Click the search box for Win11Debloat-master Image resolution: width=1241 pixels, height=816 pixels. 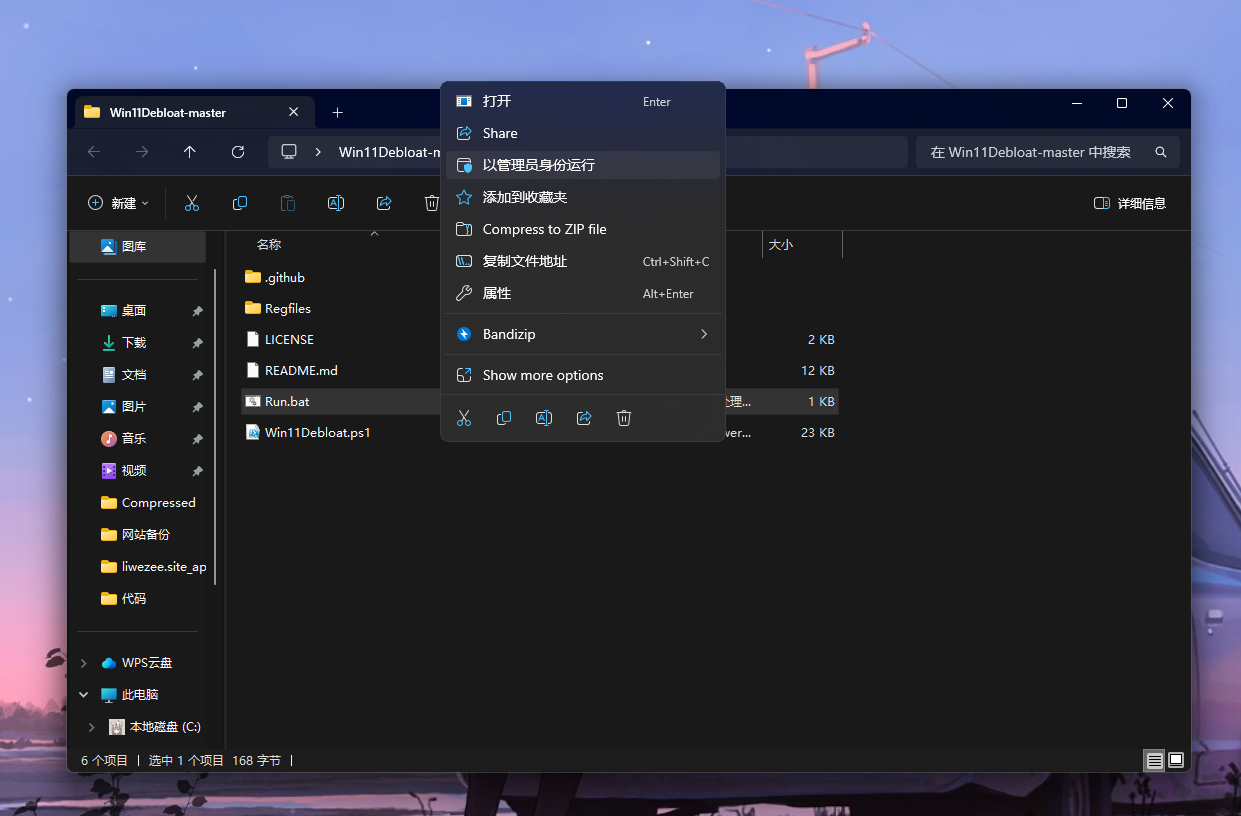(1035, 152)
